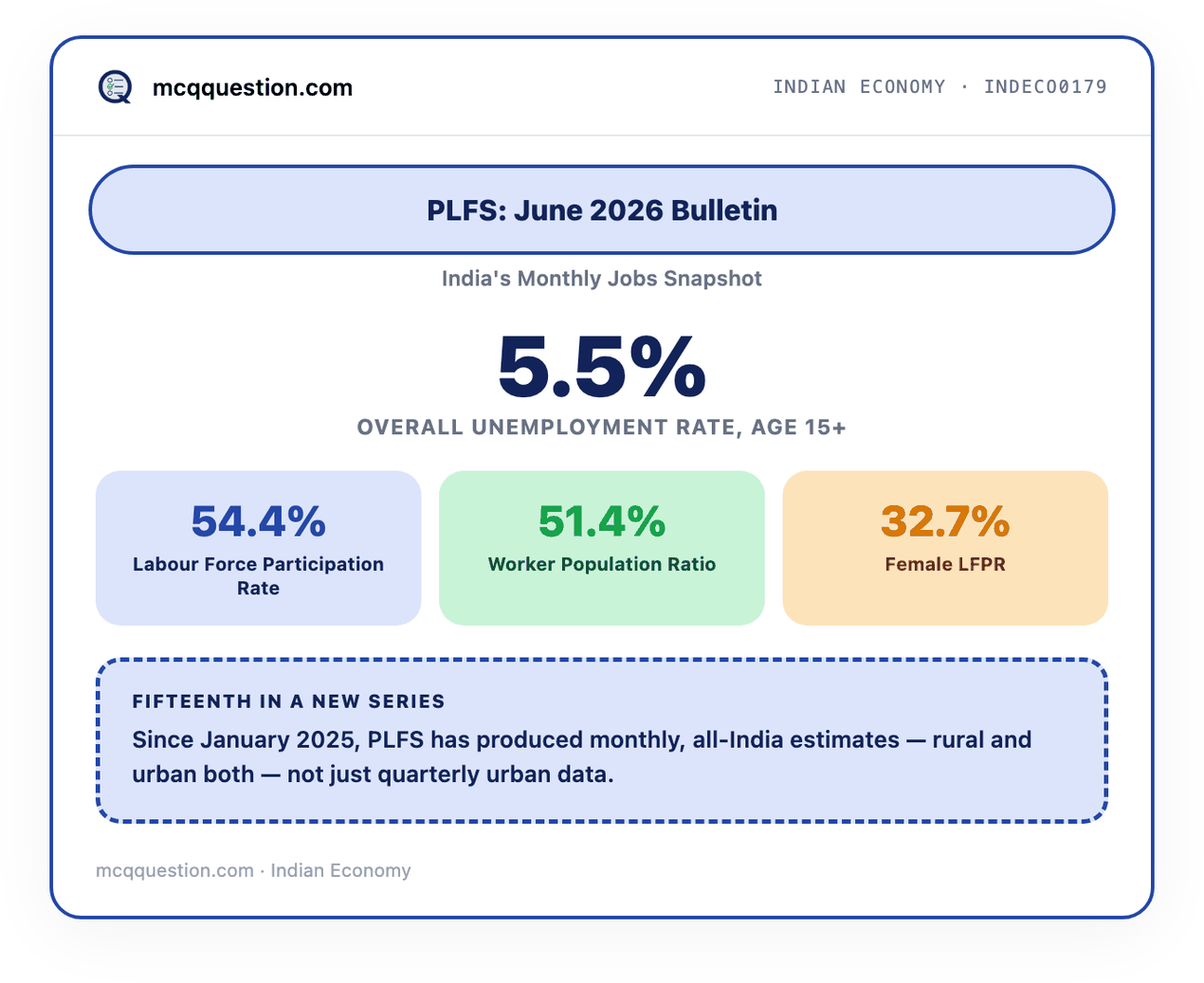Select the orange 32.7% Female LFPR card
This screenshot has width=1204, height=983.
[x=945, y=548]
